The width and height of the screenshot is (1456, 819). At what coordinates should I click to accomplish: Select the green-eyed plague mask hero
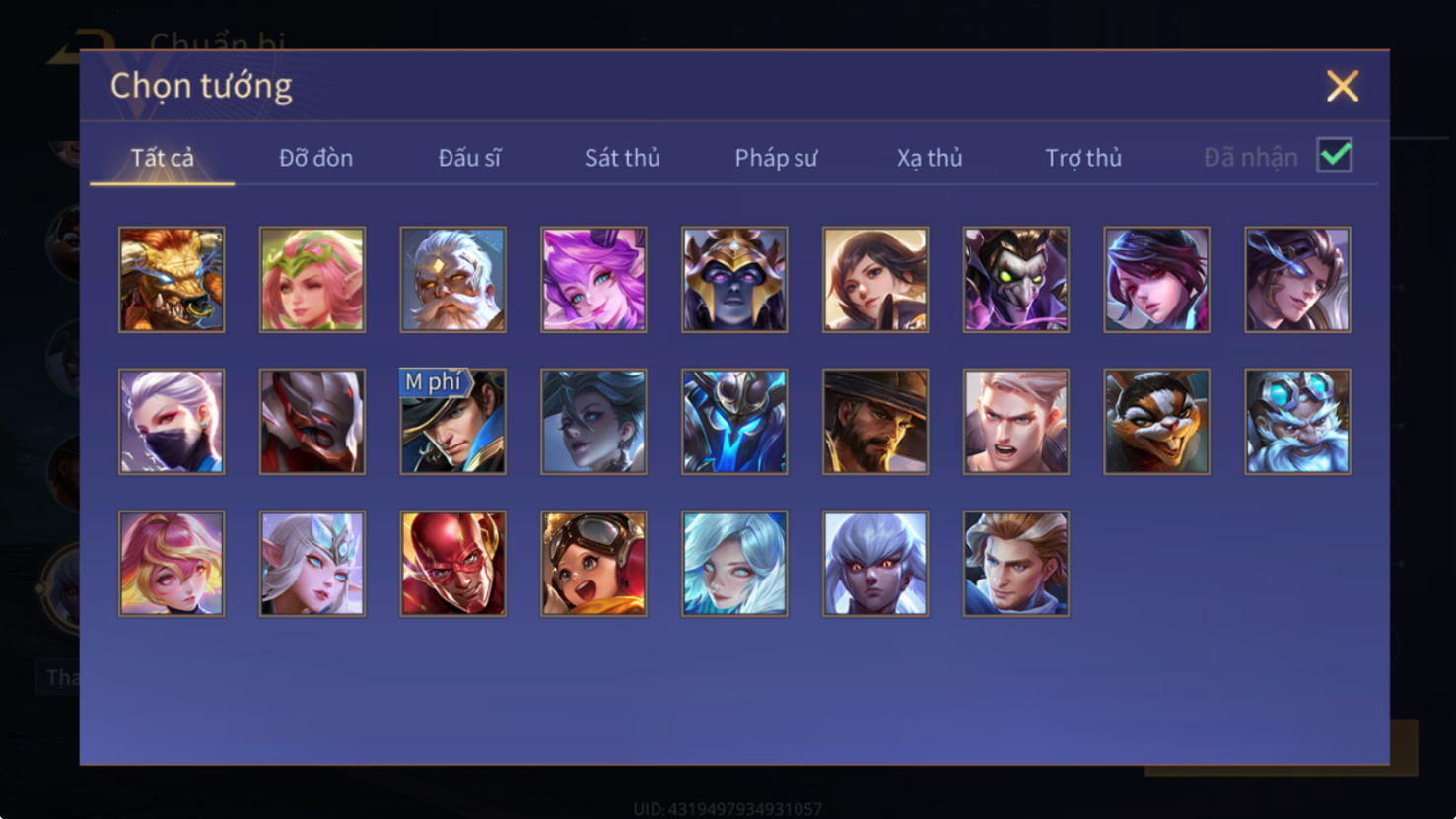pos(1016,280)
